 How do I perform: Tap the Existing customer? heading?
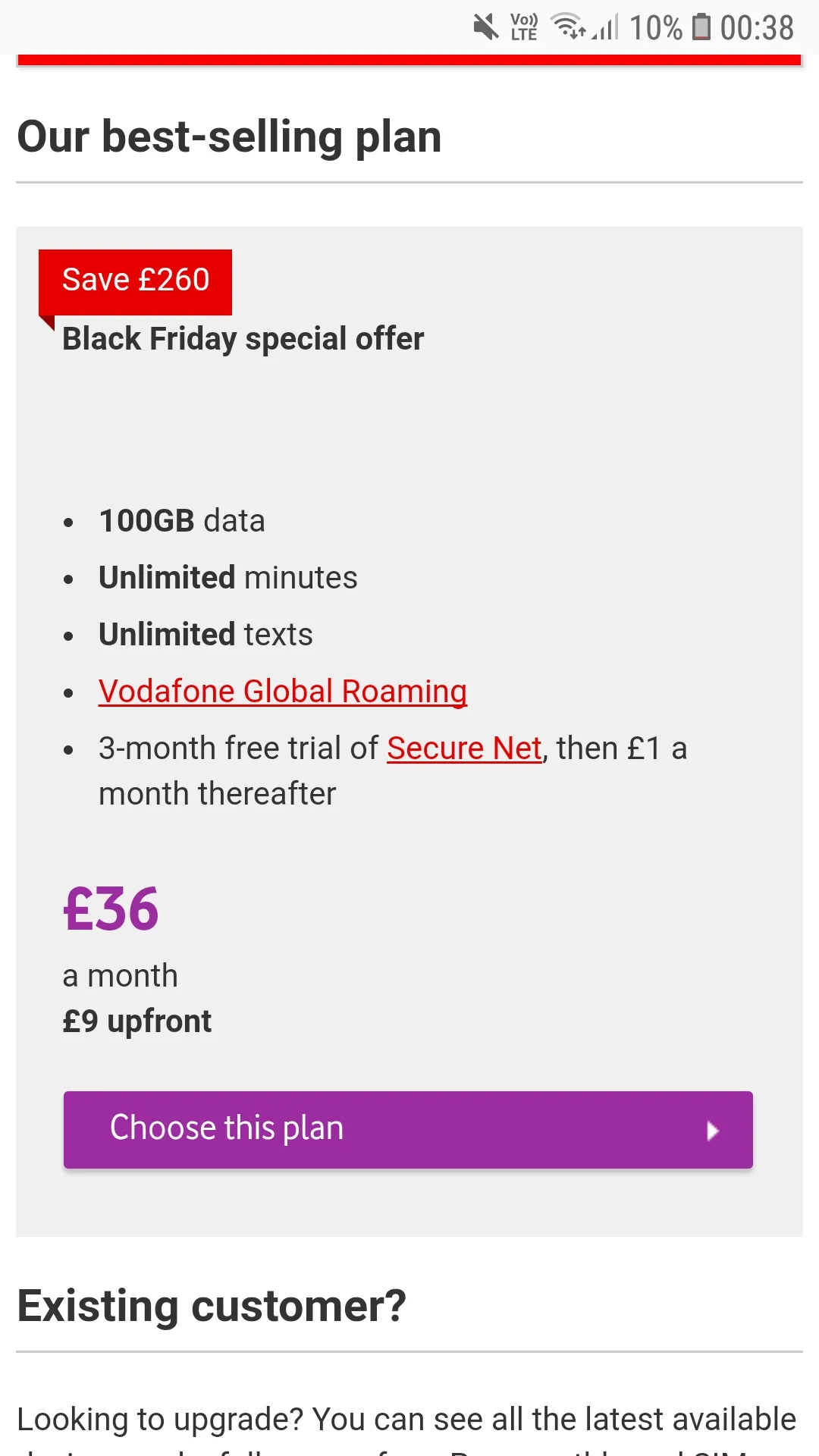pos(212,1306)
